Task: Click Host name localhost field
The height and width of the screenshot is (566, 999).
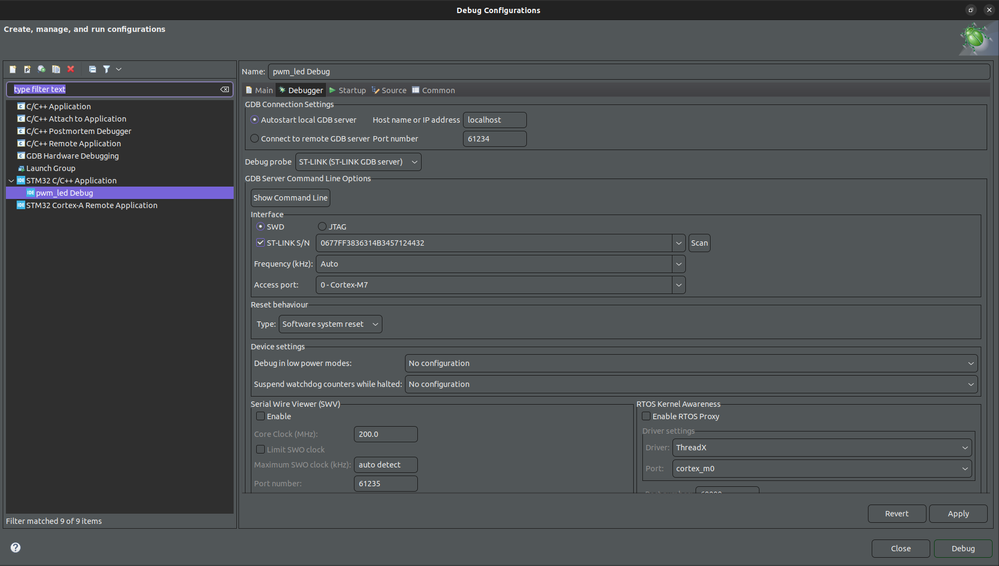Action: (494, 120)
